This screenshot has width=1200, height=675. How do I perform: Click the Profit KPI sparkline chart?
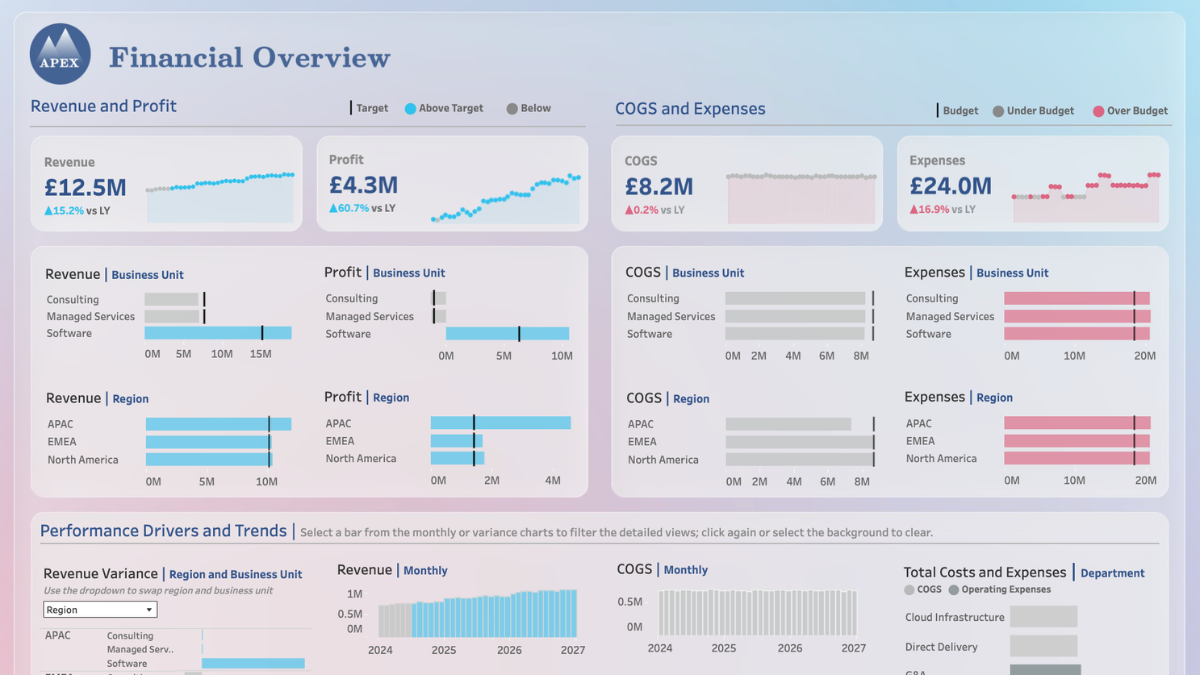505,197
